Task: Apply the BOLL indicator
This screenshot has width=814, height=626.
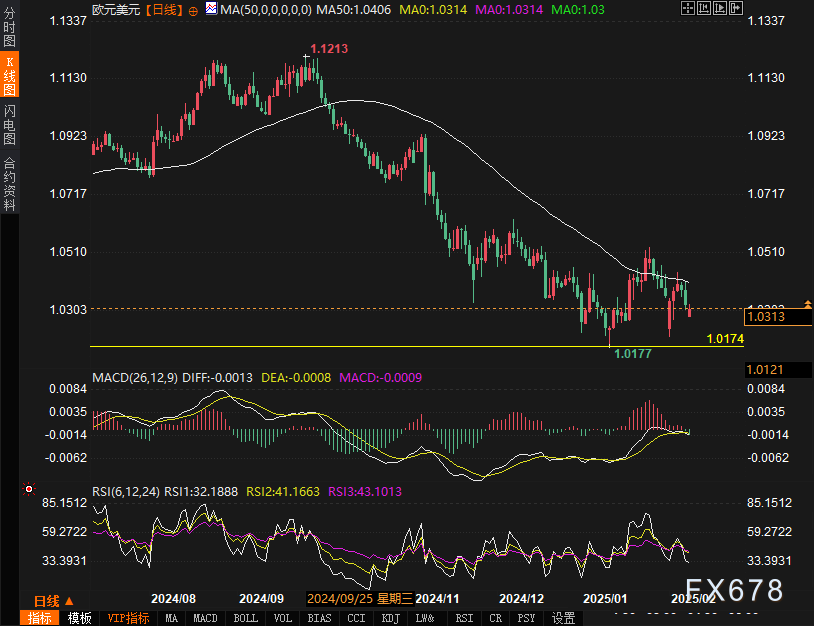Action: click(246, 618)
